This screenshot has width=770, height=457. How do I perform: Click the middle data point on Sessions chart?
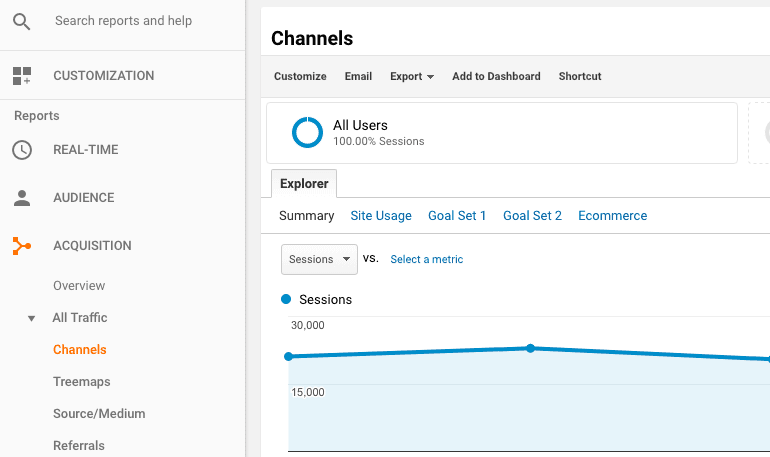click(x=530, y=348)
